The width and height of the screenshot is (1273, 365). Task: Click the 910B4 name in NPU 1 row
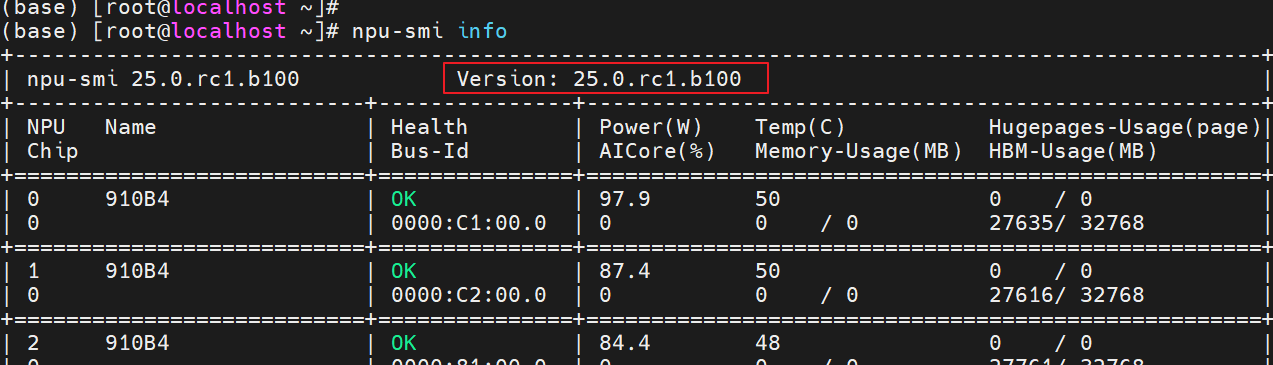(x=137, y=271)
